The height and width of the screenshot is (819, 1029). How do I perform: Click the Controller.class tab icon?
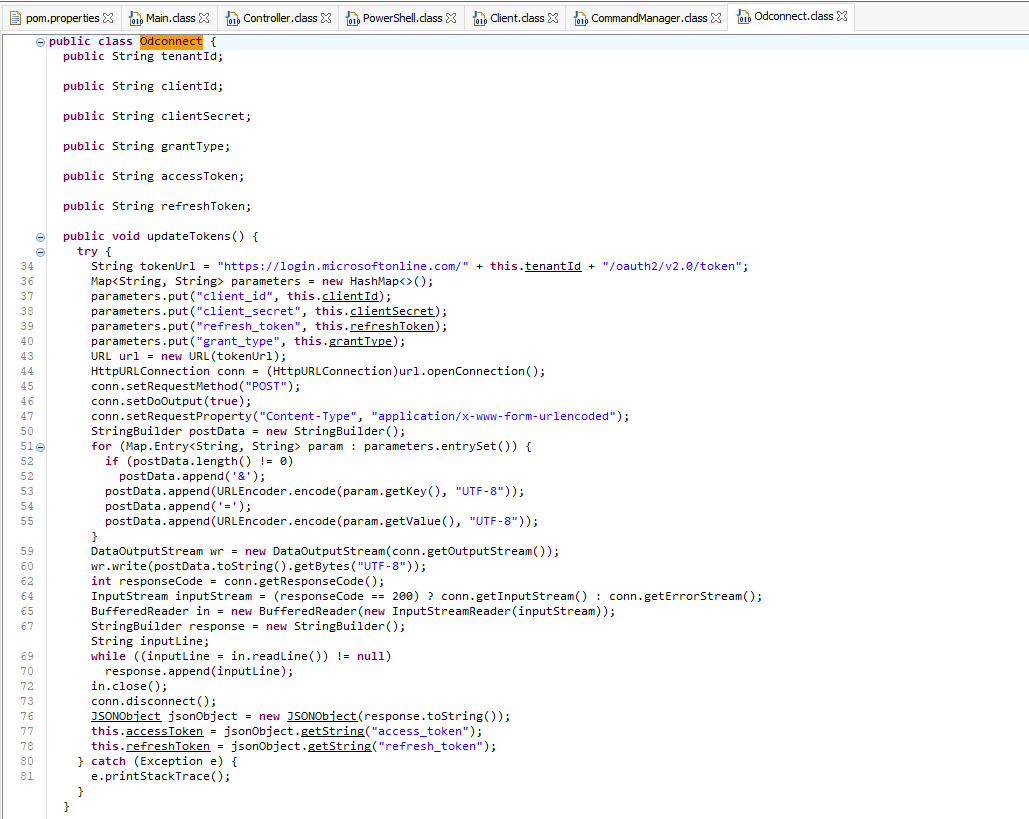click(232, 18)
